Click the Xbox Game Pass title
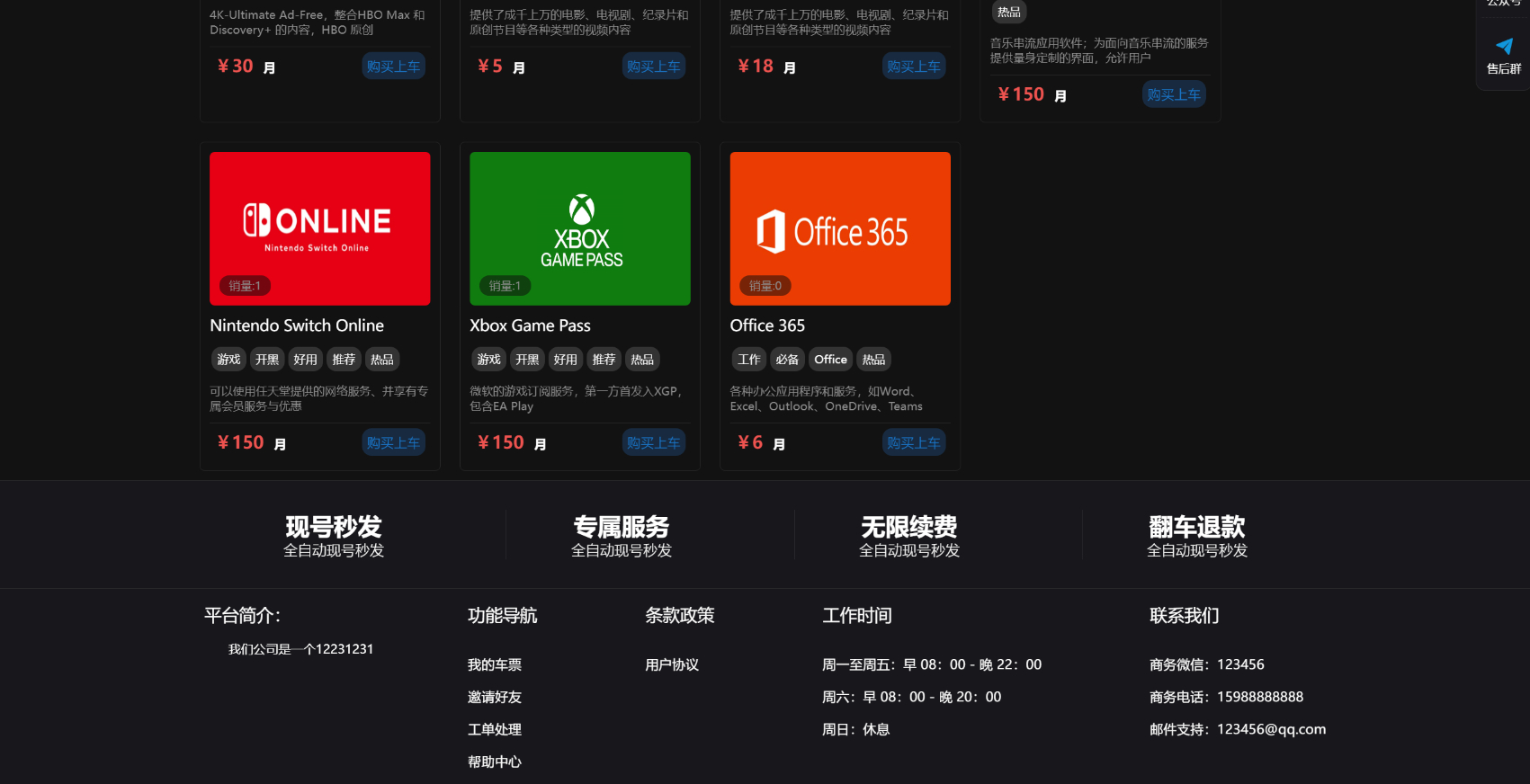1530x784 pixels. pyautogui.click(x=530, y=325)
